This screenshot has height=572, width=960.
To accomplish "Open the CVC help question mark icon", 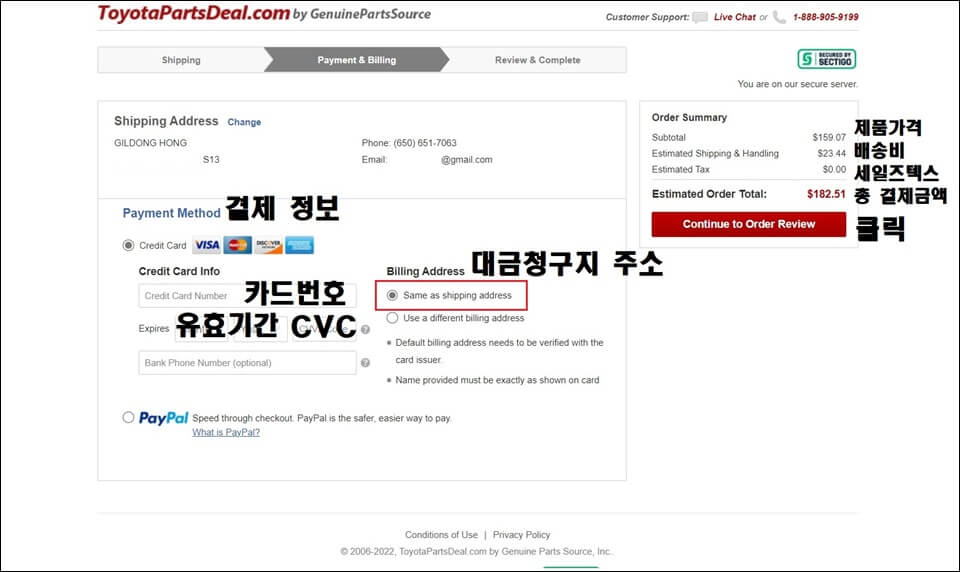I will click(366, 329).
